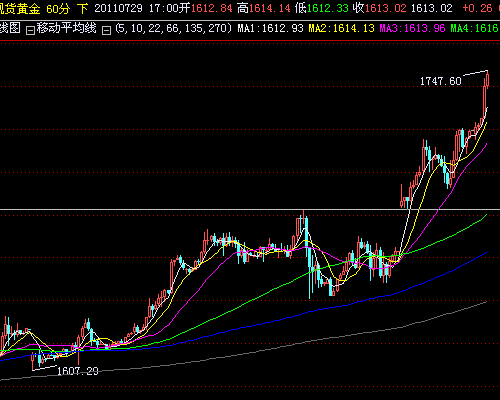Click the +0.26 price change value
500x400 pixels.
coord(477,9)
